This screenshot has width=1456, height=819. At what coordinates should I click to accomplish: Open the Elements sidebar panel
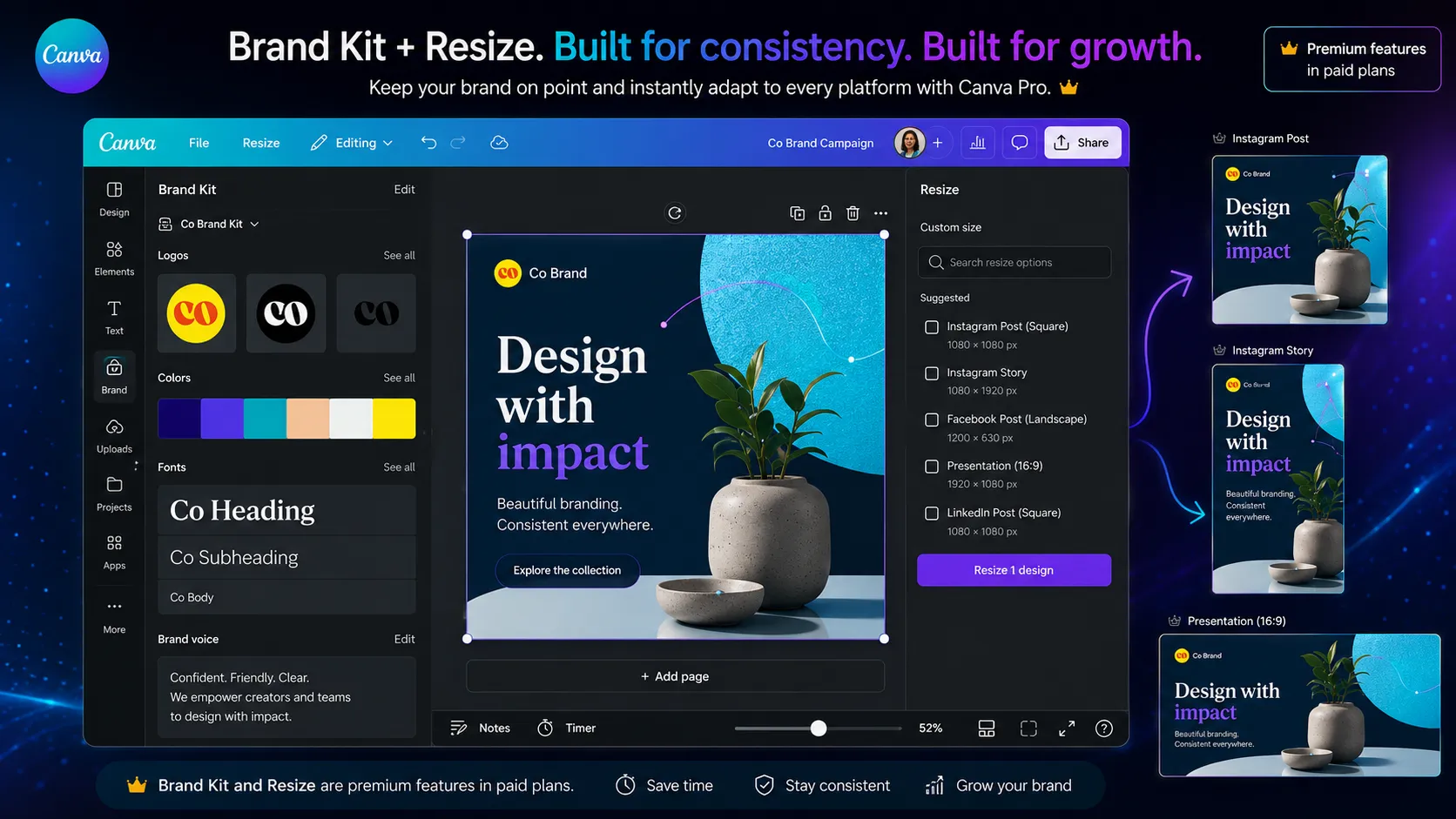click(x=114, y=258)
